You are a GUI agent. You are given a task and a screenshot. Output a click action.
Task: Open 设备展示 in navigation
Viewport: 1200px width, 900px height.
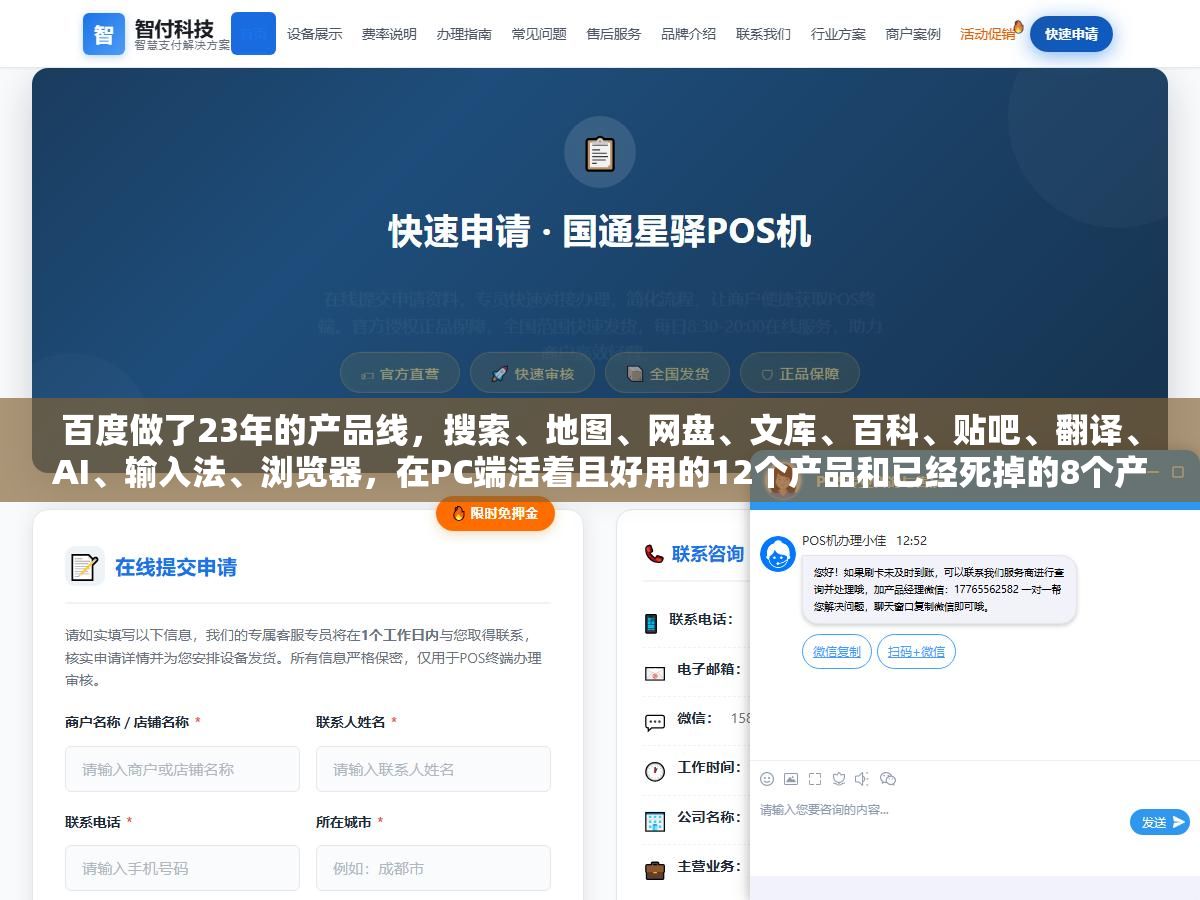(314, 34)
